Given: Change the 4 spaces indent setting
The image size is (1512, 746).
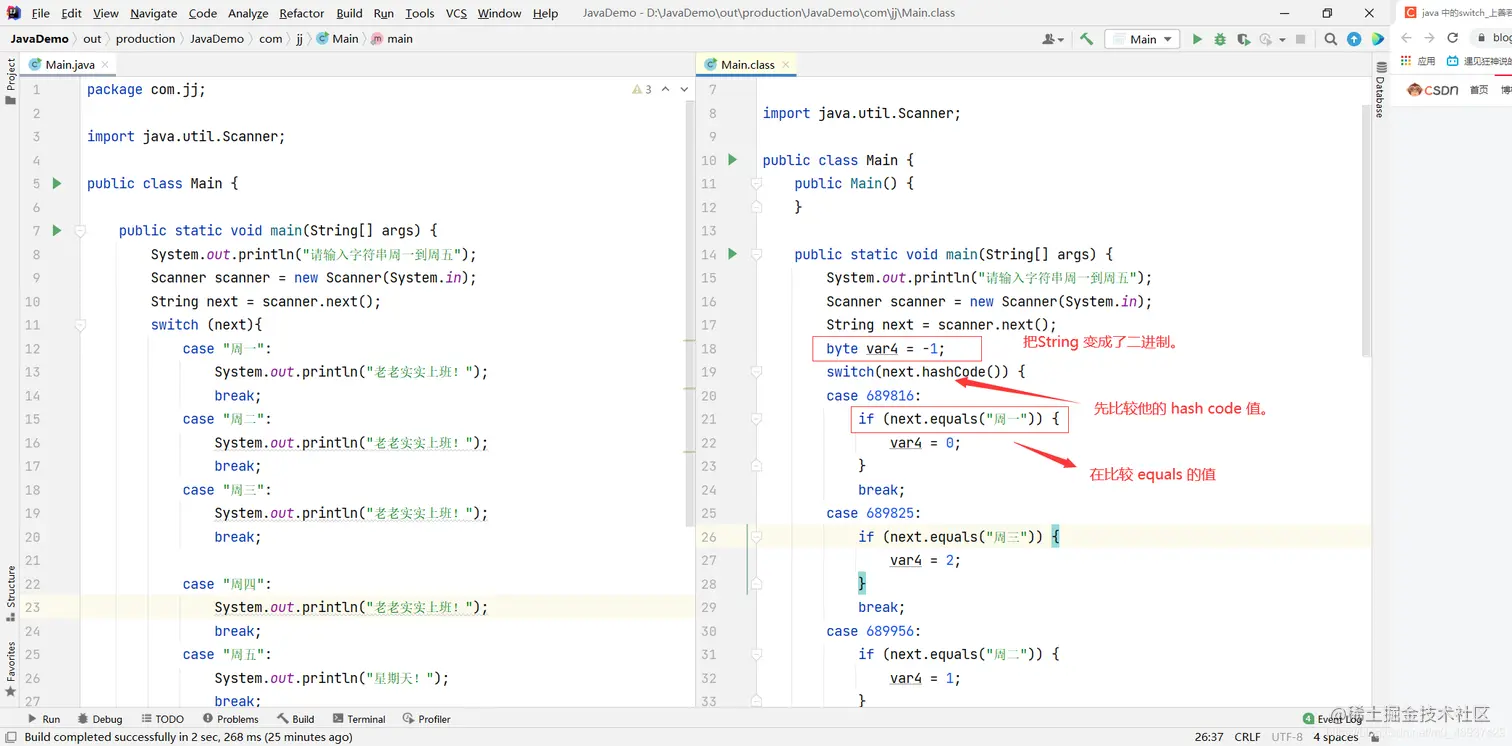Looking at the screenshot, I should [x=1335, y=737].
